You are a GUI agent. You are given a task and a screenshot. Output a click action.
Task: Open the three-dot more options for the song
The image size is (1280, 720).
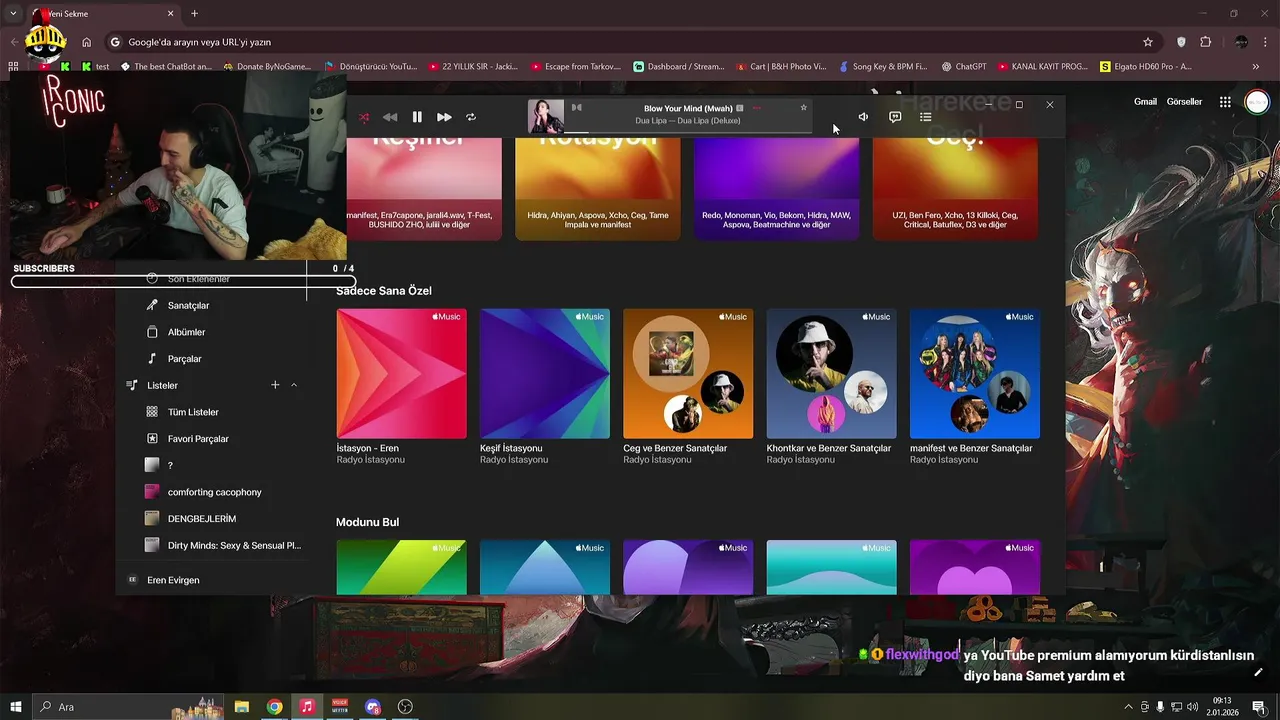(x=757, y=108)
